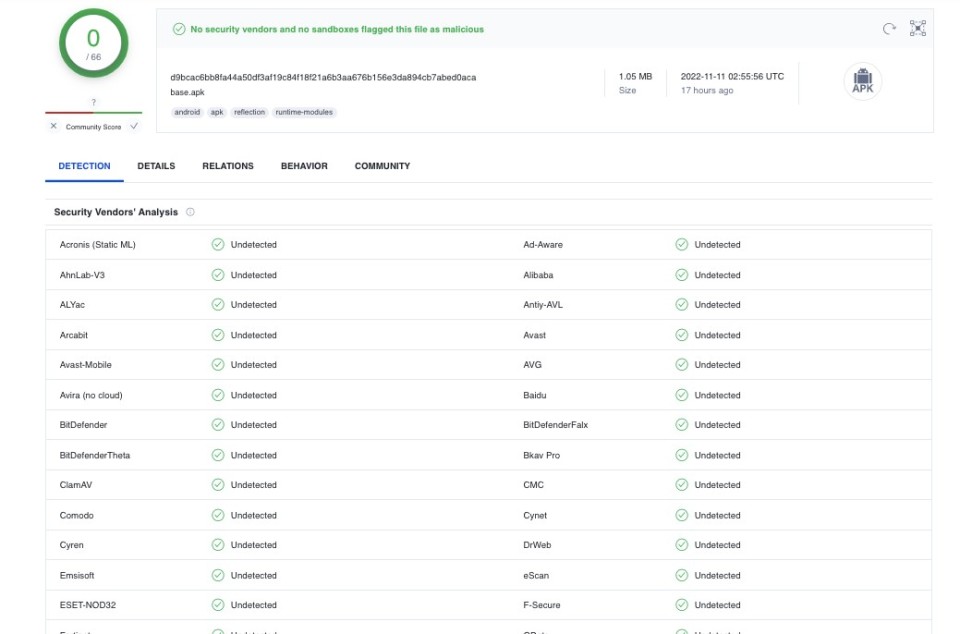Click the AhnLab-V3 vendor name
The image size is (960, 634).
click(x=82, y=275)
